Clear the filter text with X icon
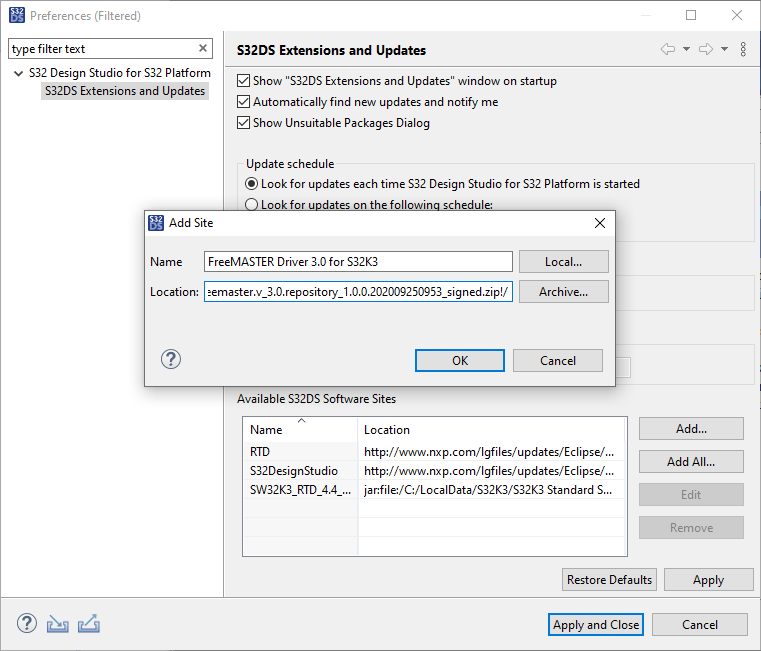This screenshot has height=651, width=761. click(x=203, y=48)
